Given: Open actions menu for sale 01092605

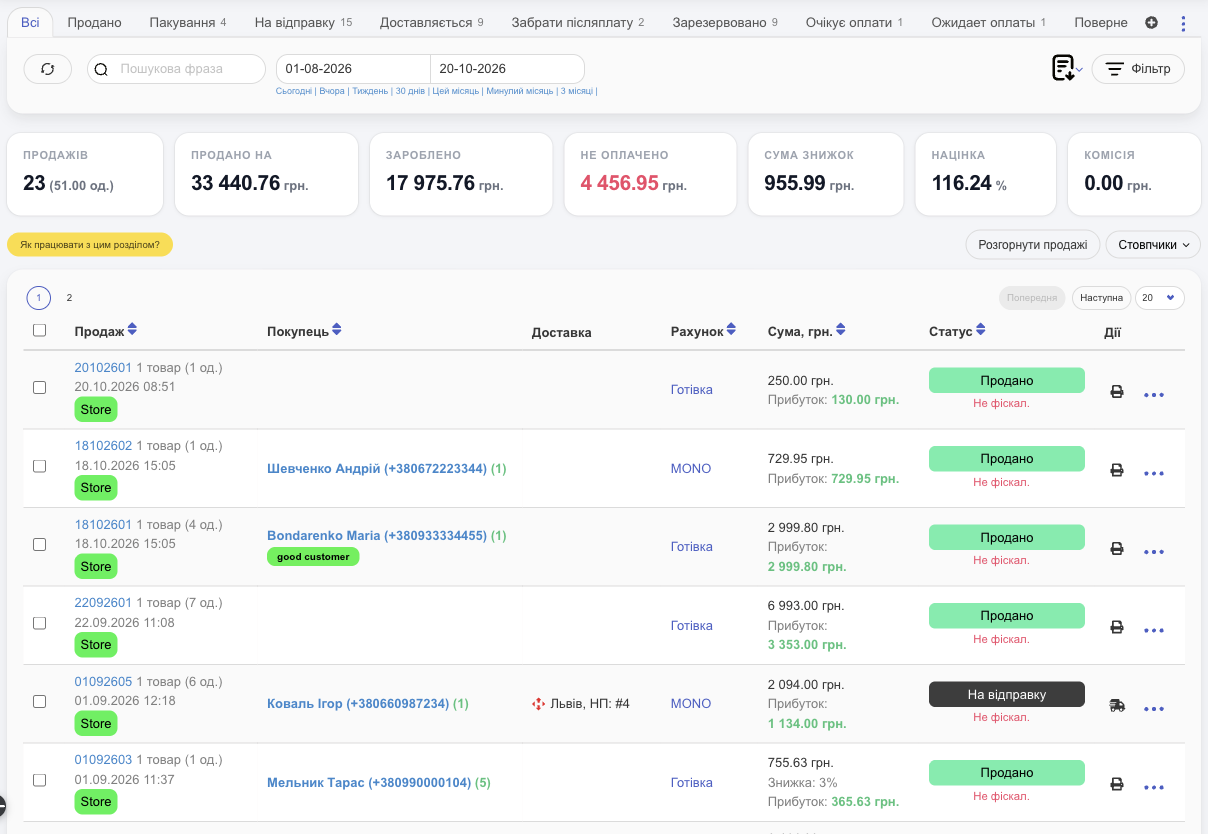Looking at the screenshot, I should [1154, 709].
